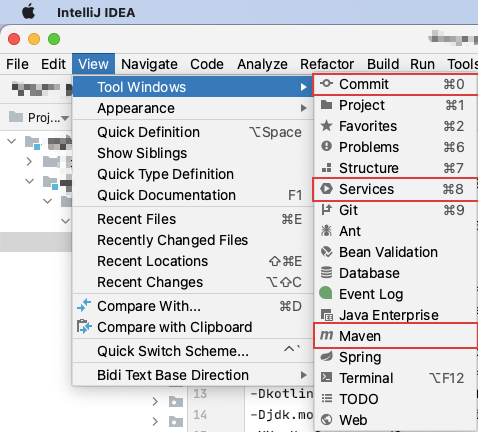The image size is (478, 432).
Task: Click the Project folder icon in submenu
Action: pos(326,105)
